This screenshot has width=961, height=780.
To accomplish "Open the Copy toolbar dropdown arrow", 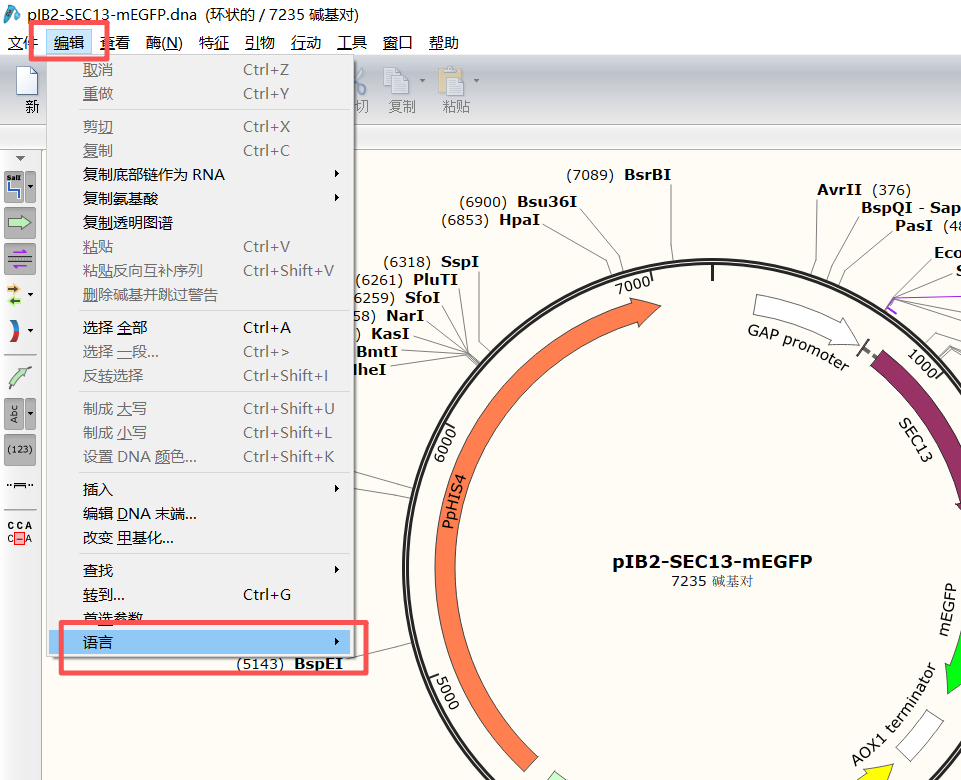I will [x=422, y=81].
